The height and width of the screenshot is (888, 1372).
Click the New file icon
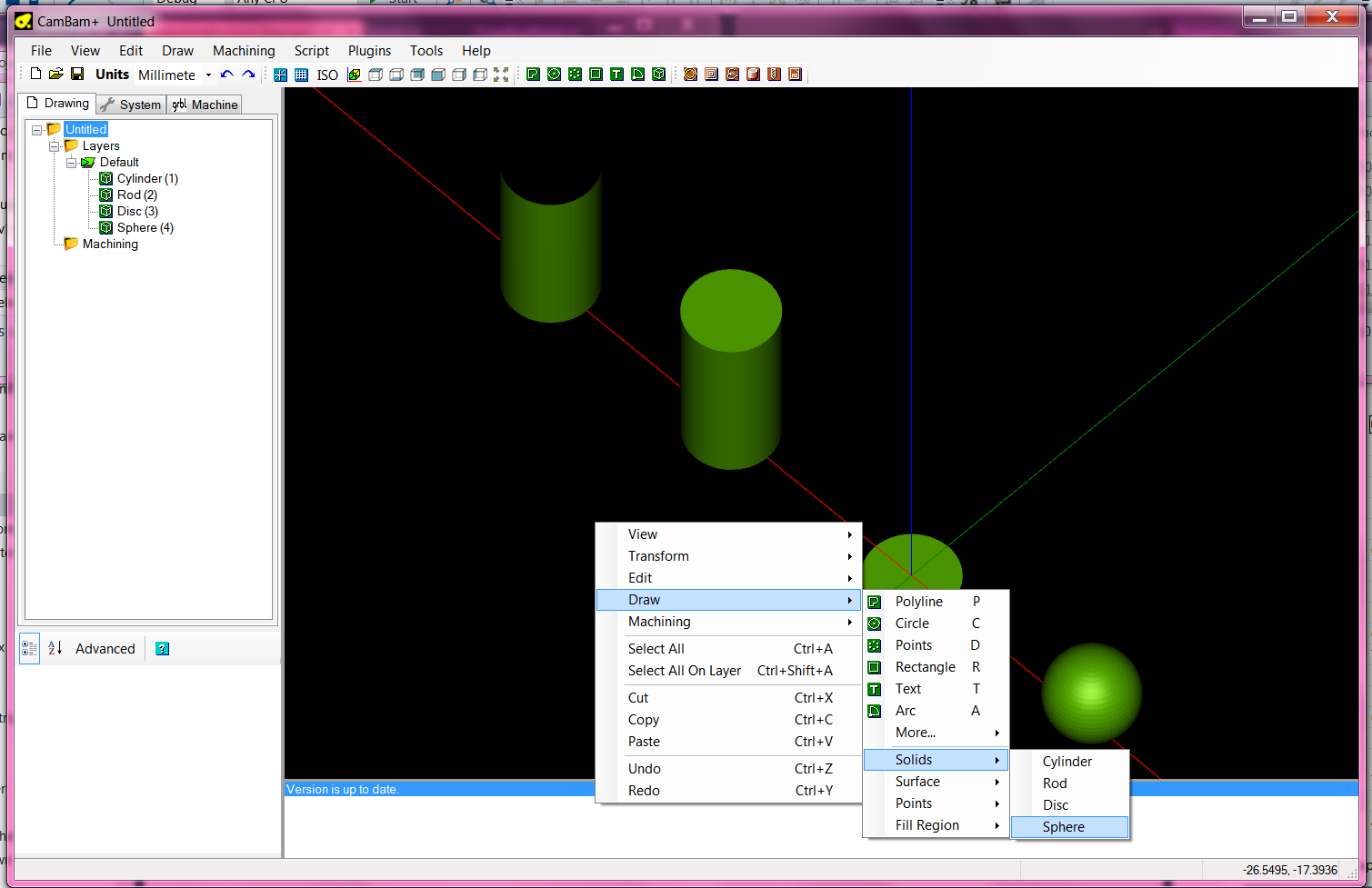[36, 75]
